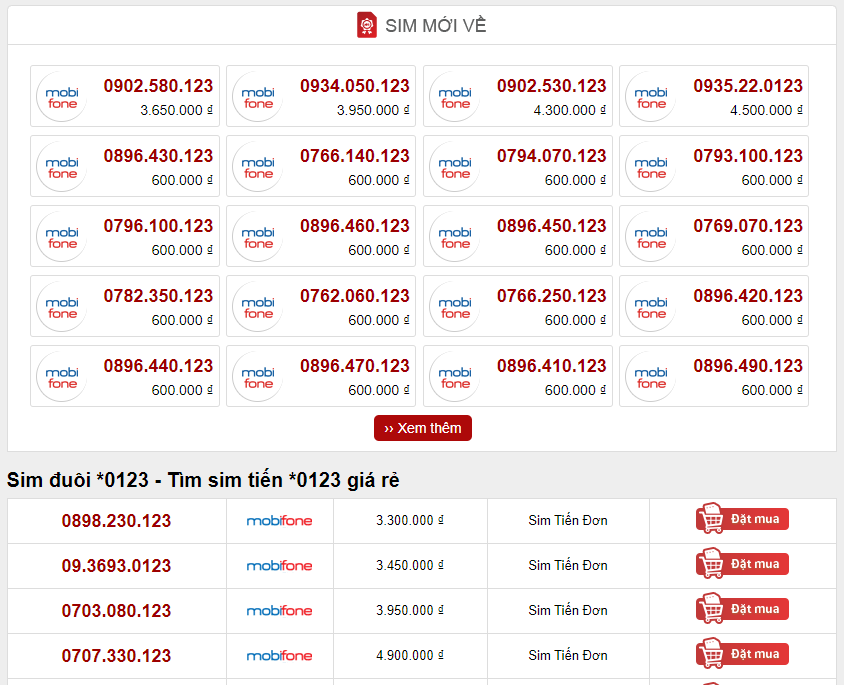Choose SIM number 0762.060.123
The width and height of the screenshot is (844, 685).
coord(355,296)
